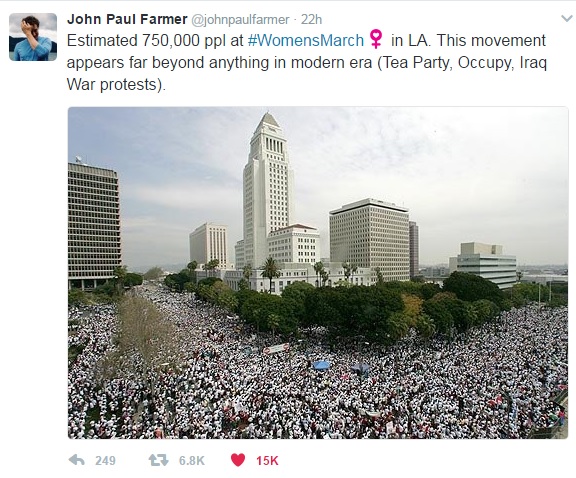
Task: Click the tweet text about LA march
Action: tap(307, 62)
